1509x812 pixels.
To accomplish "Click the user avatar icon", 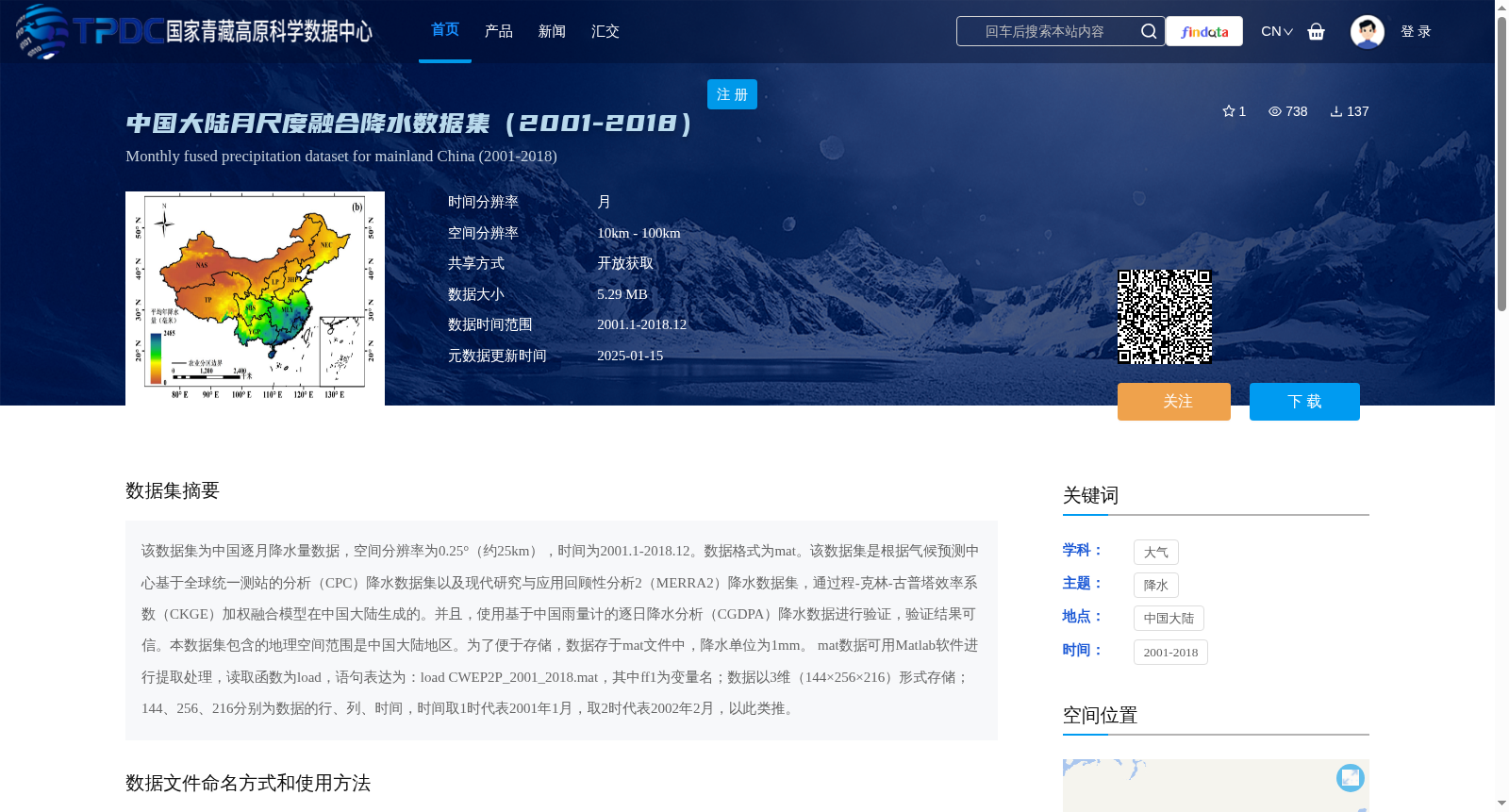I will [1367, 31].
